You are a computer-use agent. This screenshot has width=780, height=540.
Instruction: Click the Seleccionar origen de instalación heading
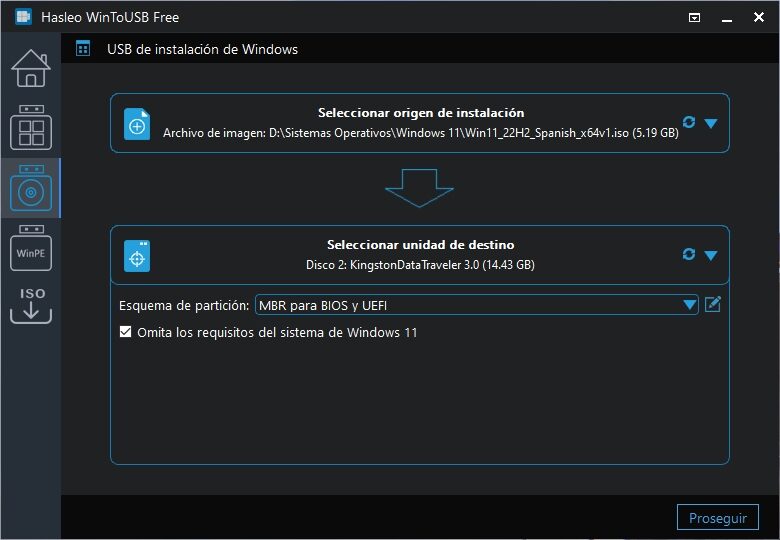[x=421, y=113]
